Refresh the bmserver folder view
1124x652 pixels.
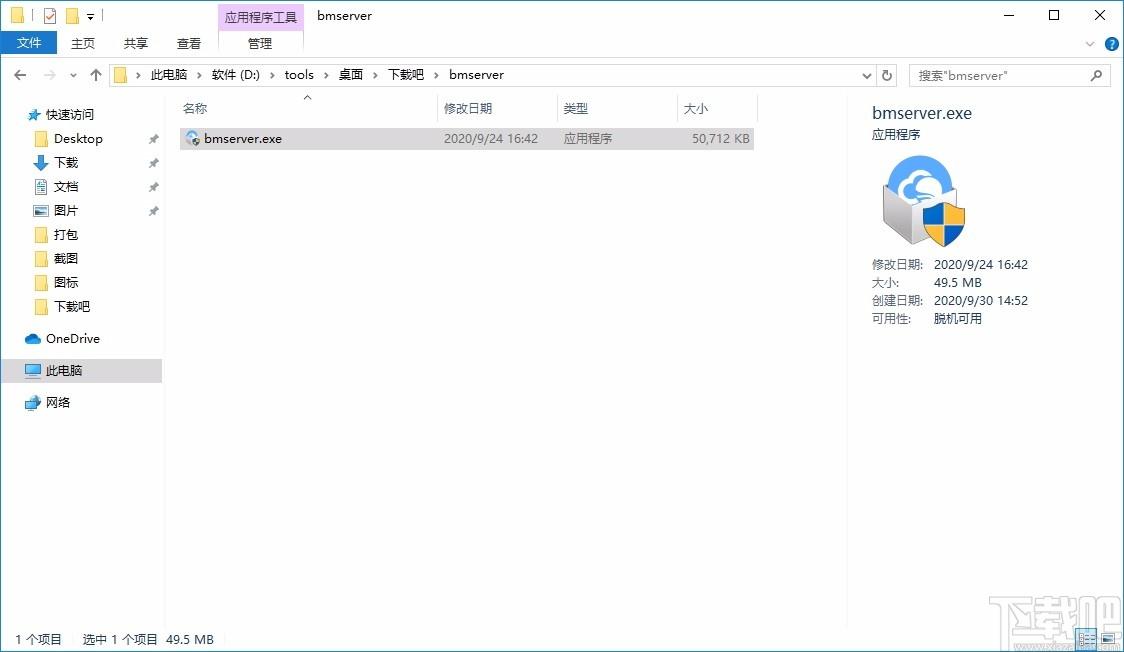(x=887, y=75)
